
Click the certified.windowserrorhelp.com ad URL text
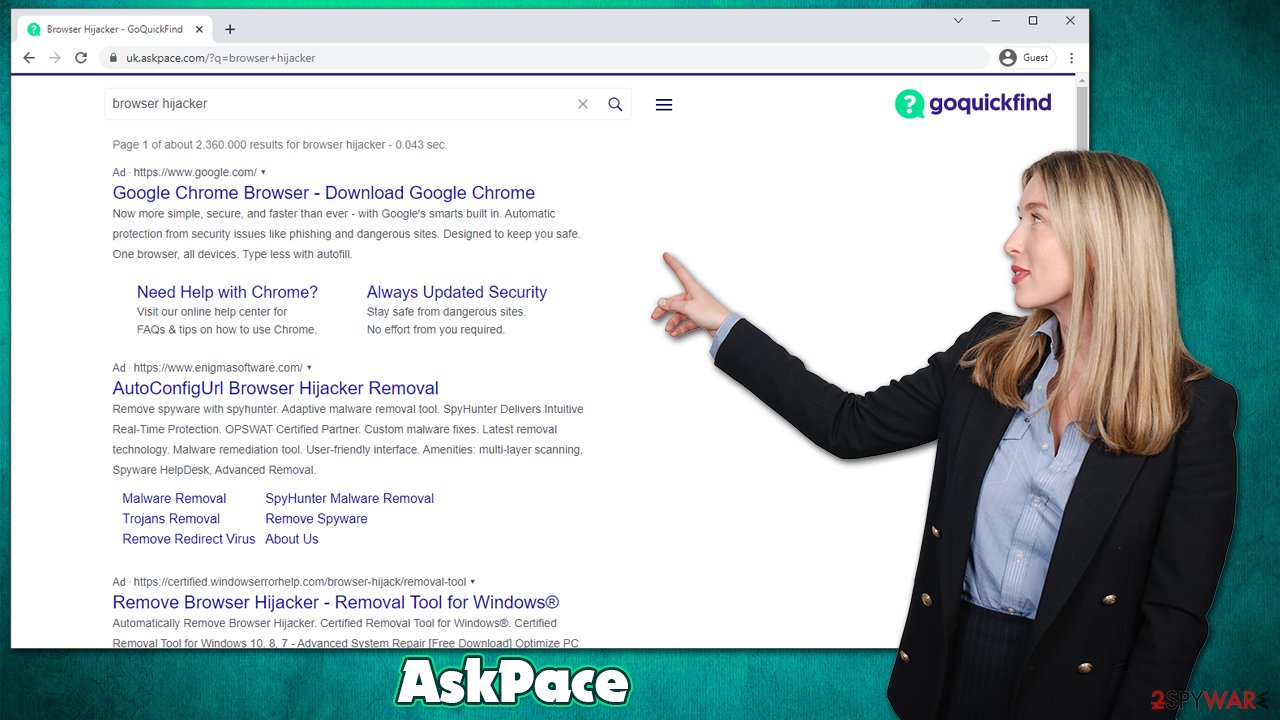(x=300, y=581)
